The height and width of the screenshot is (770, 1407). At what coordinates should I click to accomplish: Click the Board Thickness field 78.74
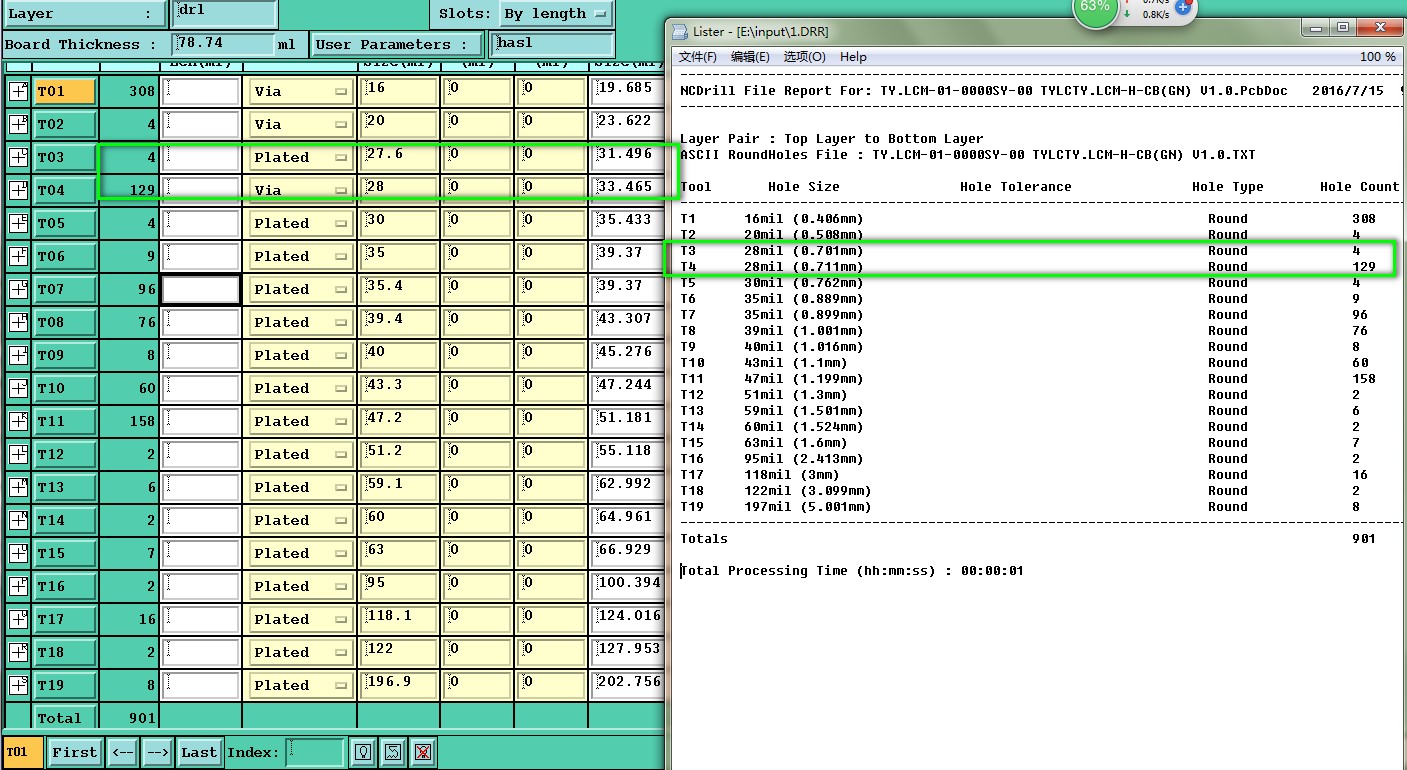224,44
